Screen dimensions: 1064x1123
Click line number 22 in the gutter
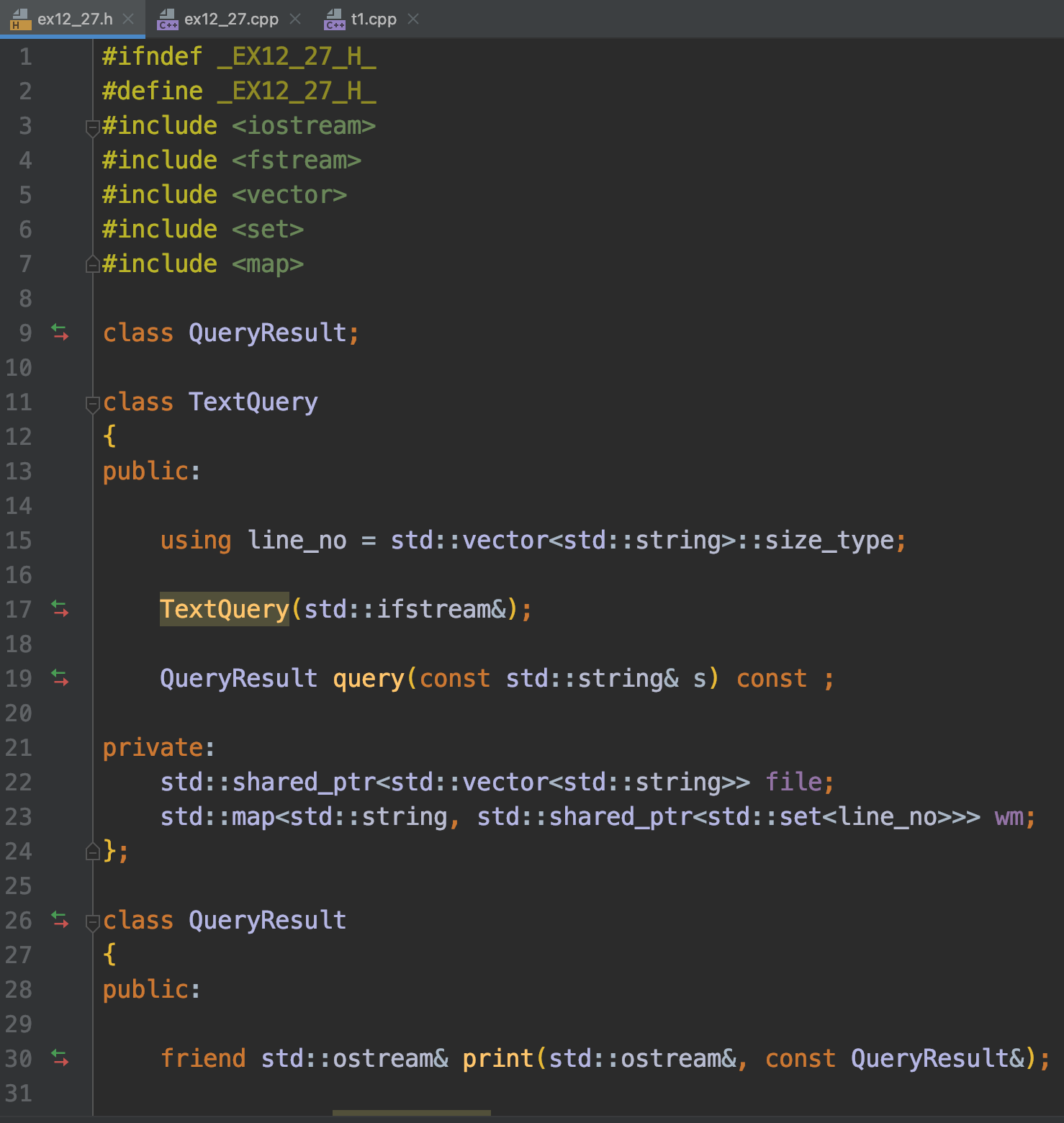[19, 783]
